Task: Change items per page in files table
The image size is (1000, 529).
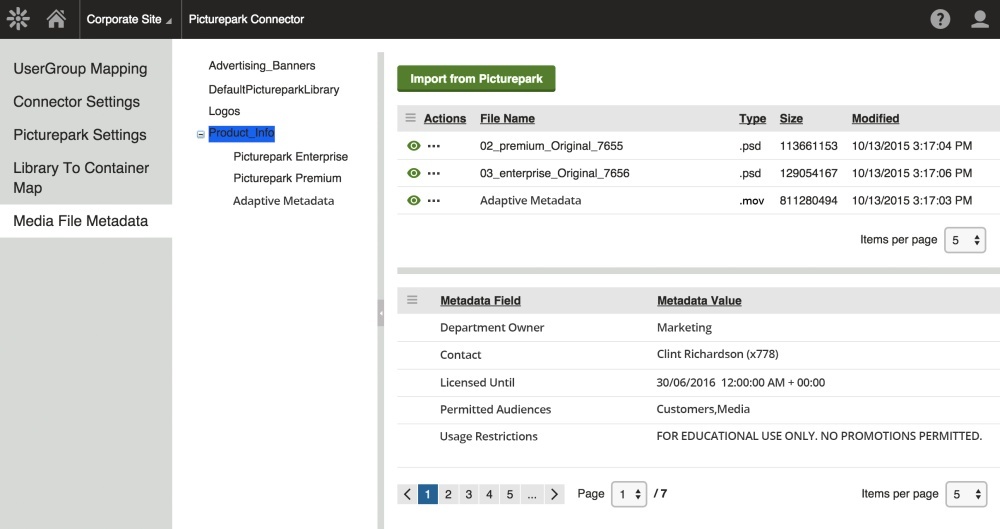Action: click(x=965, y=240)
